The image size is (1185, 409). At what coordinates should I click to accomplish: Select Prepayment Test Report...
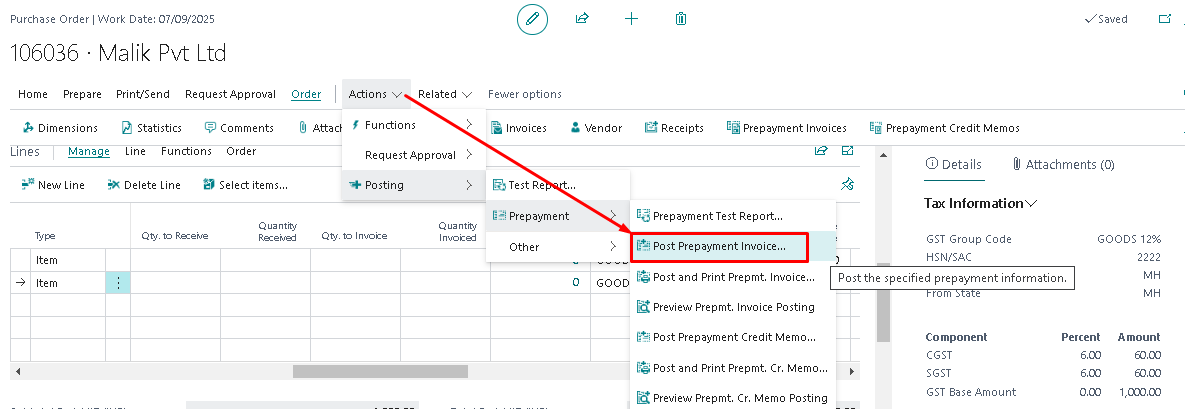click(733, 216)
